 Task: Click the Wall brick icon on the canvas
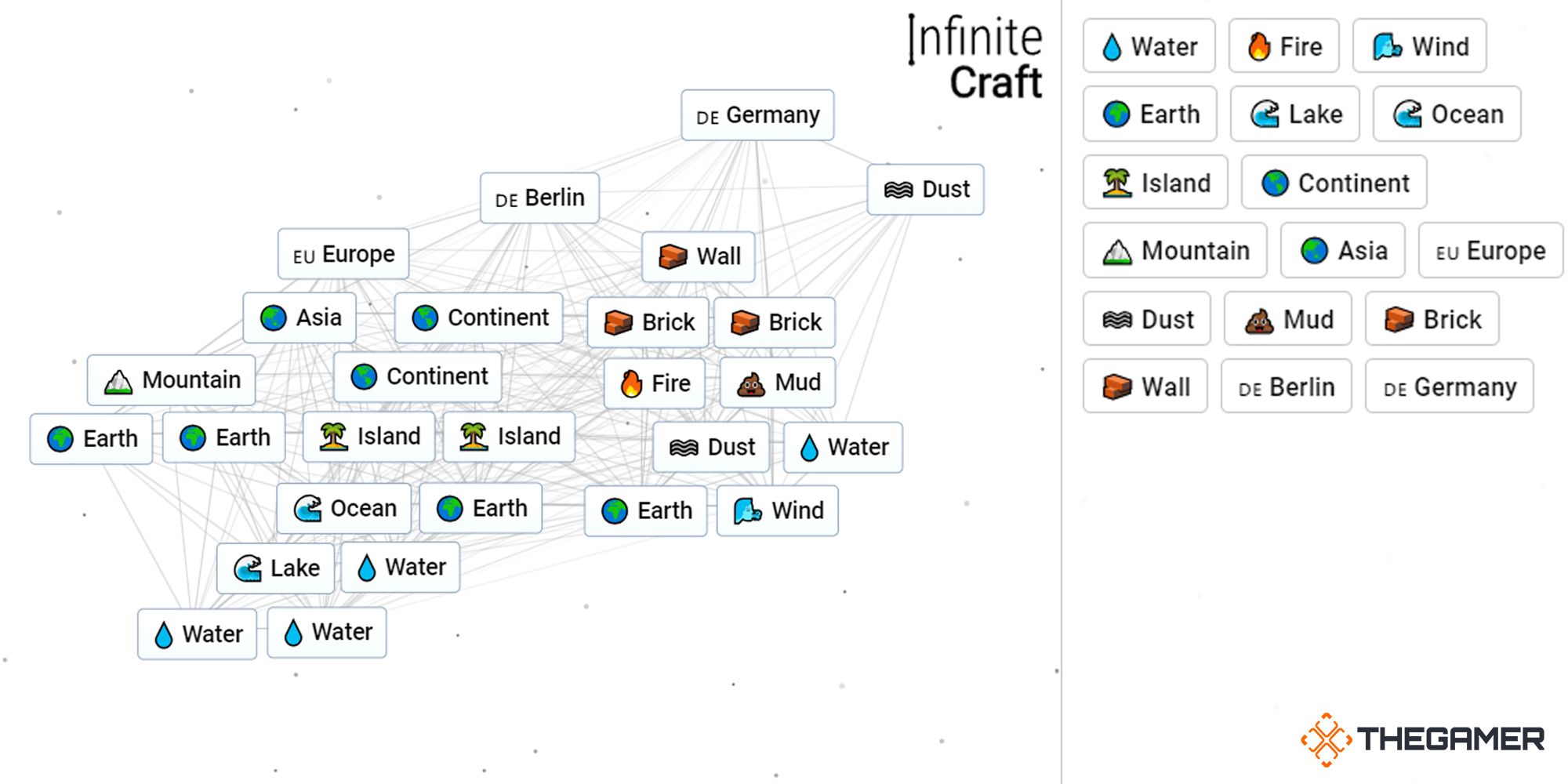[673, 256]
